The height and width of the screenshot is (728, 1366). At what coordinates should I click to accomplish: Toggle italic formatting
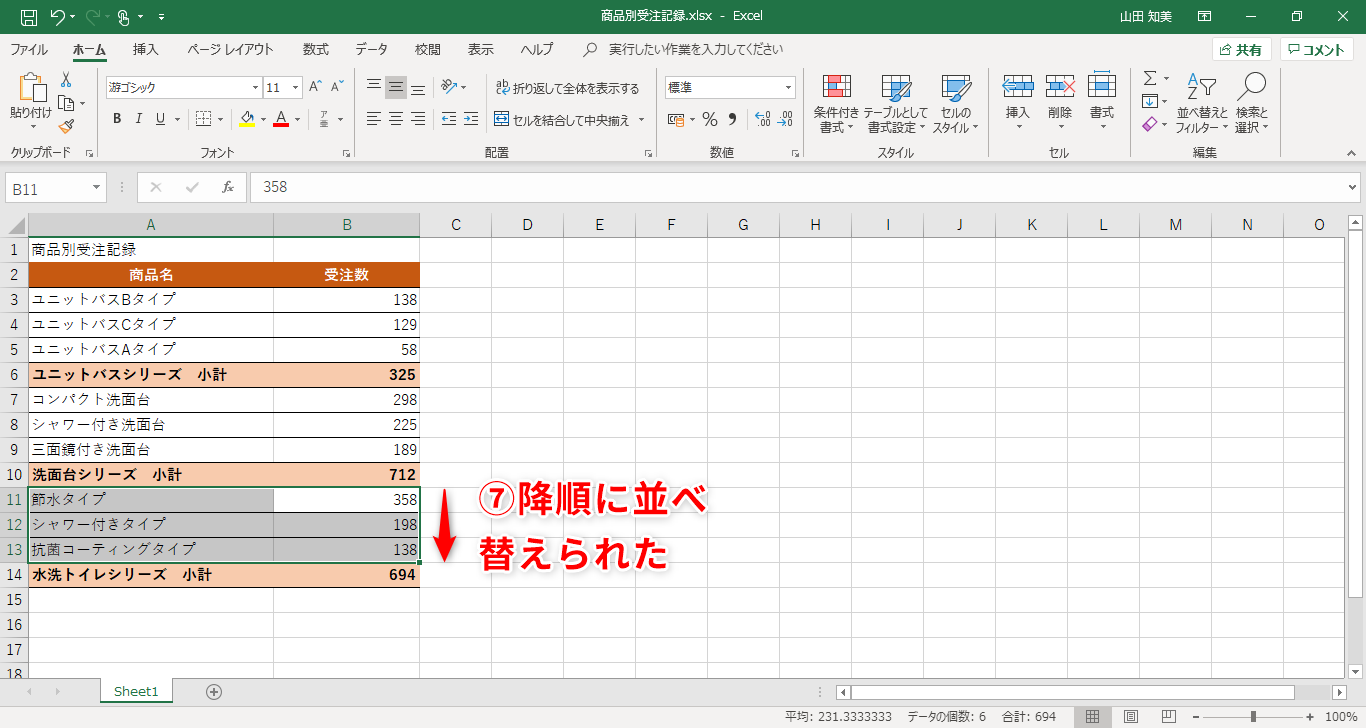pyautogui.click(x=139, y=119)
